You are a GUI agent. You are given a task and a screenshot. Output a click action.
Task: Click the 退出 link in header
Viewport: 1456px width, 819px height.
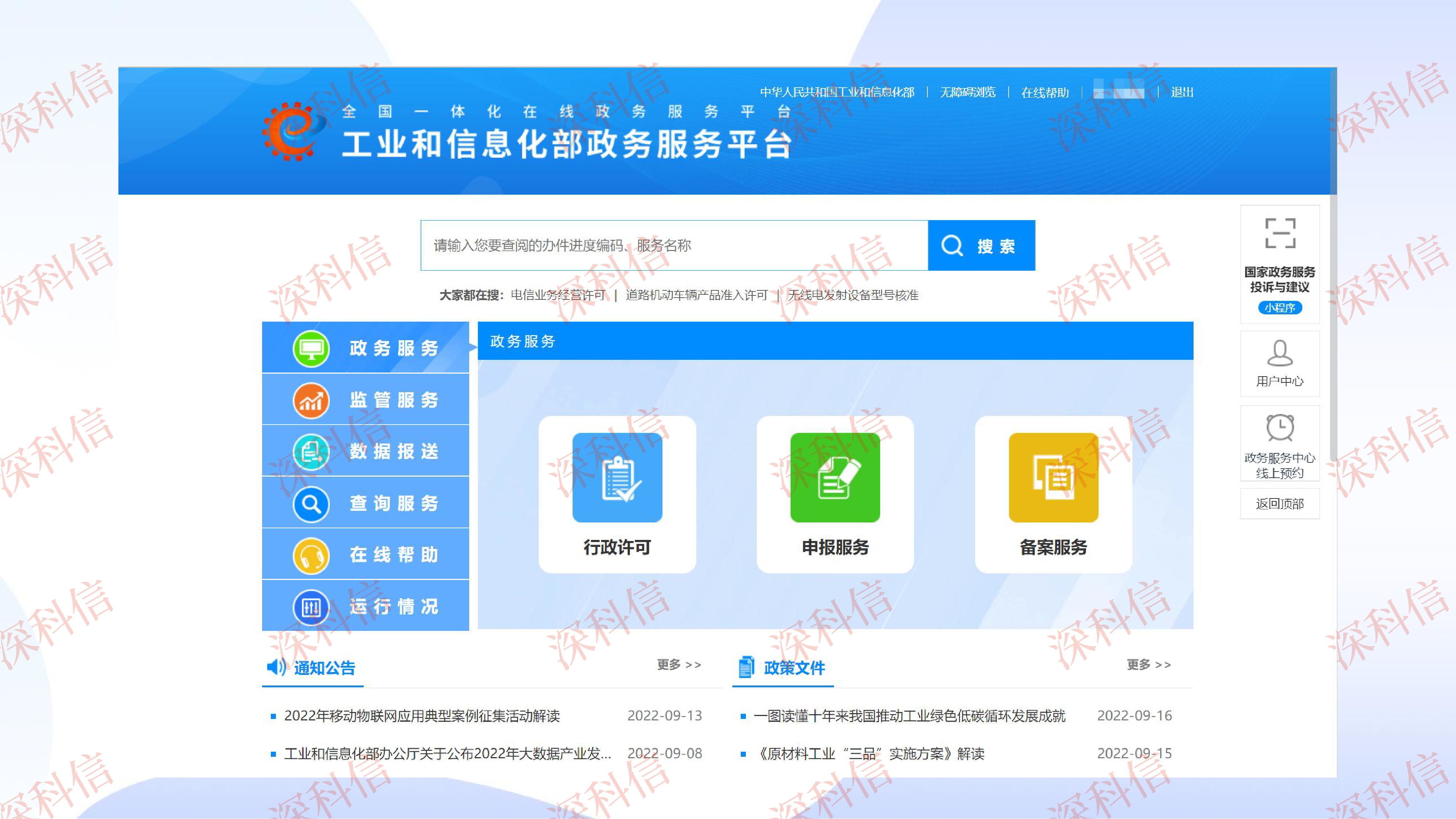(1182, 92)
